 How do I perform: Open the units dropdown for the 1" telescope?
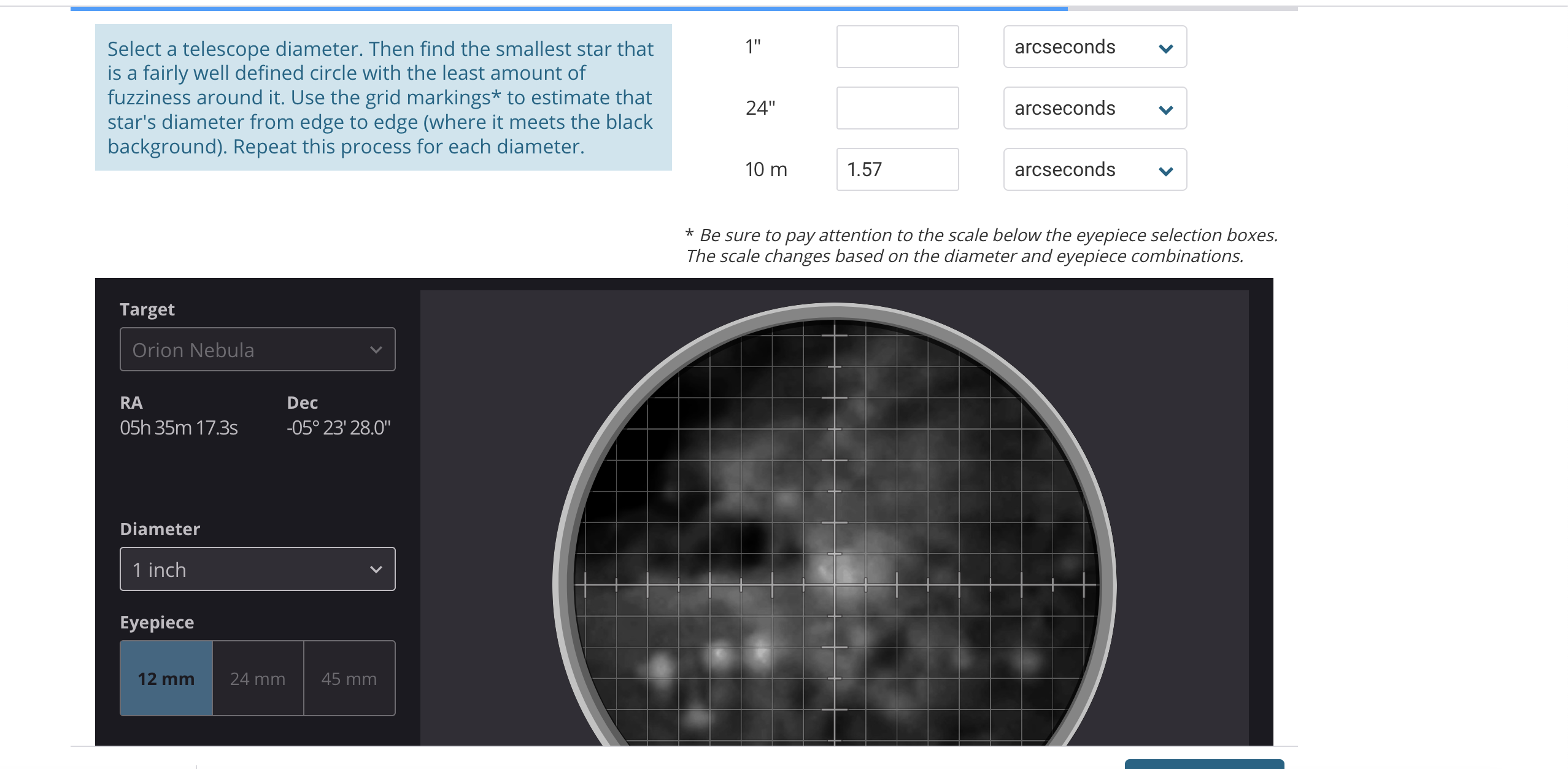[x=1094, y=47]
